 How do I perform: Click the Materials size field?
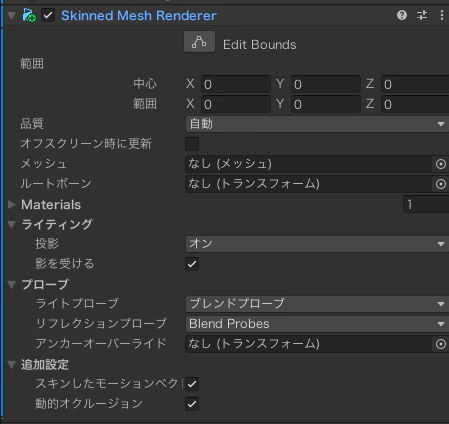click(426, 204)
